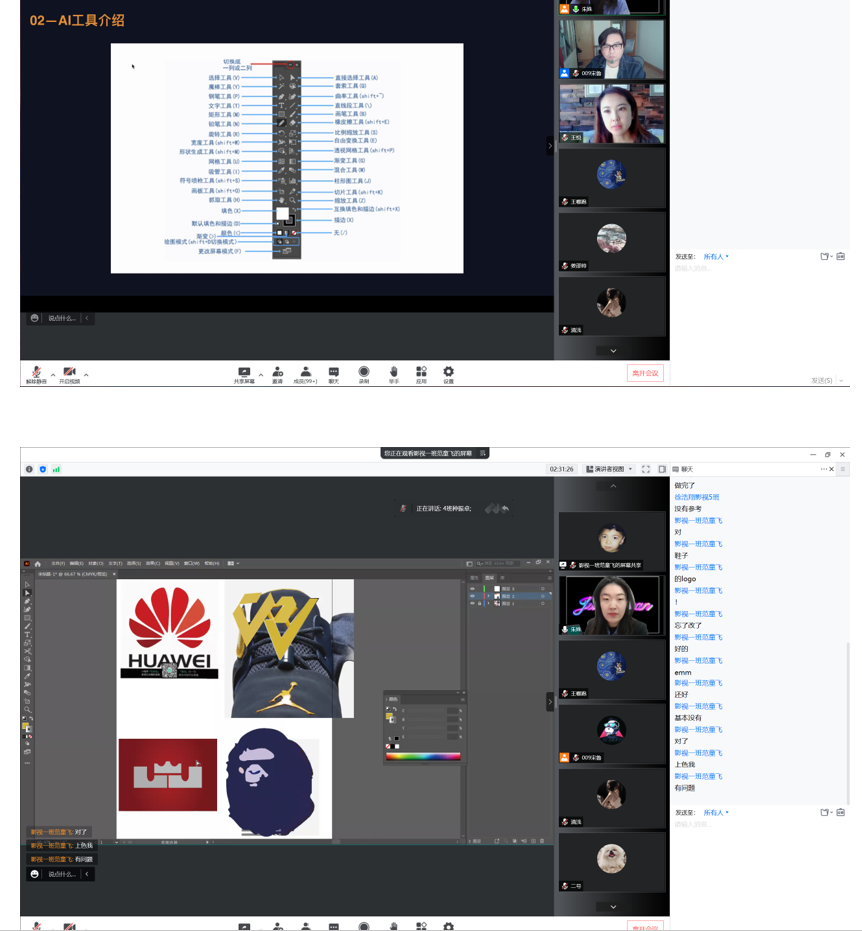Open the 所有人 recipient dropdown in lower chat
This screenshot has height=931, width=862.
tap(715, 813)
